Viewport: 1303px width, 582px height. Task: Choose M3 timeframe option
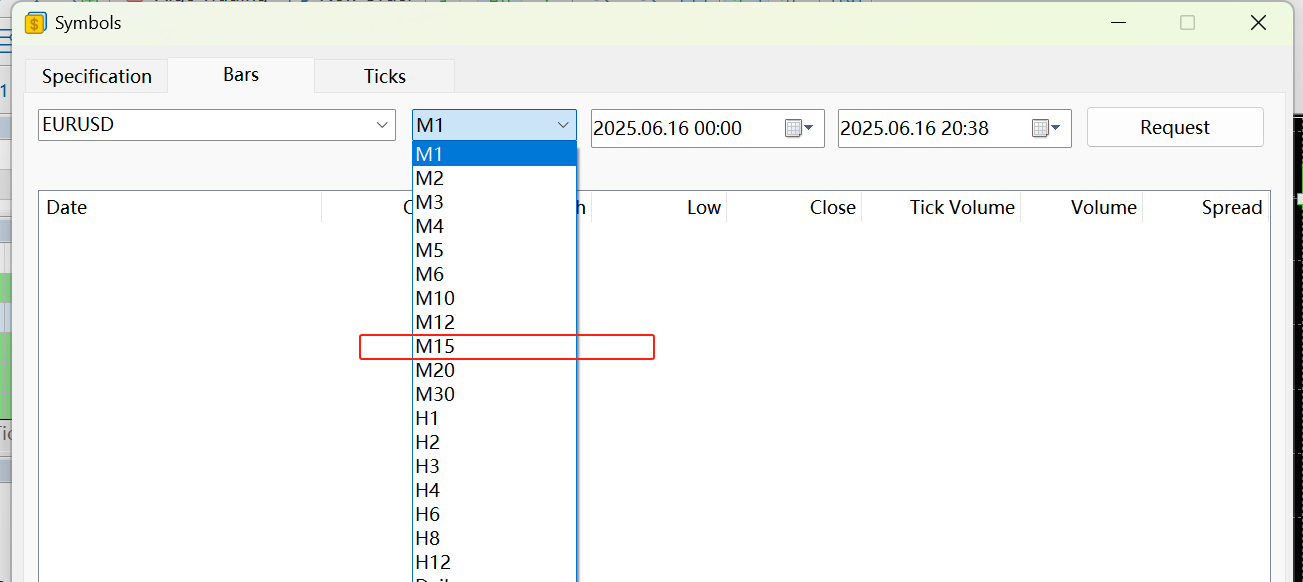pos(495,202)
